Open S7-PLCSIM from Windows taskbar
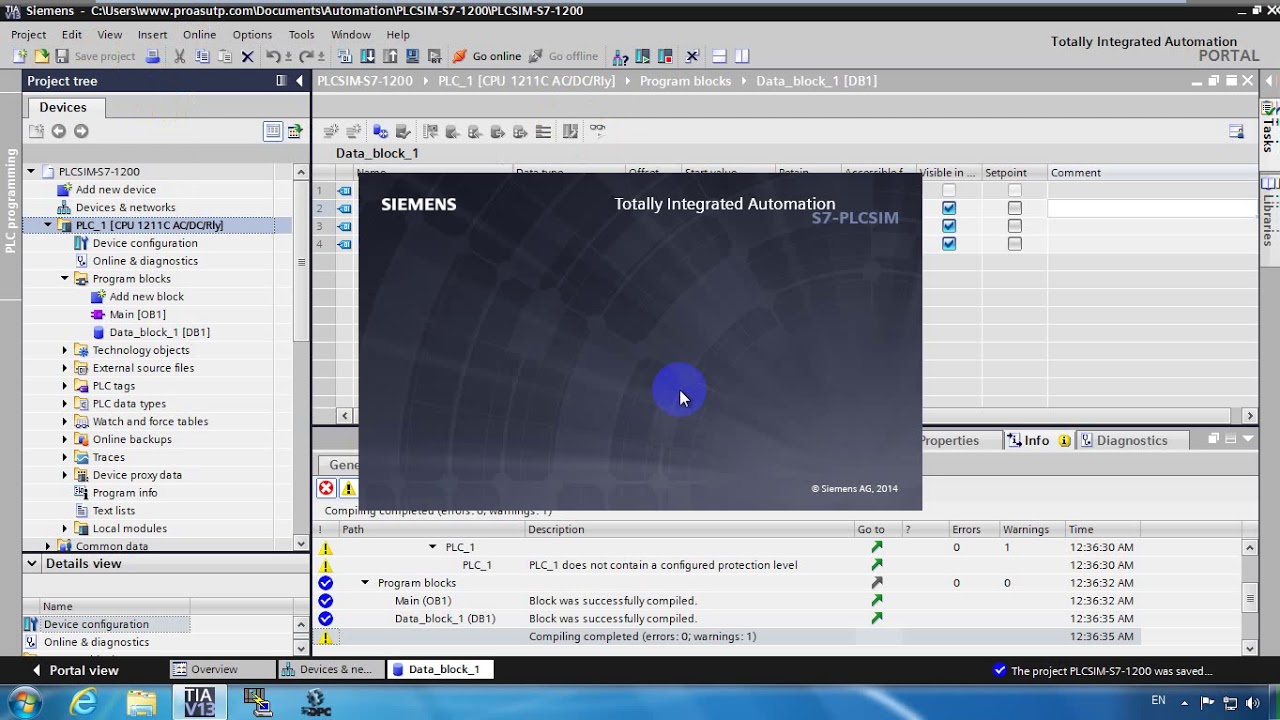This screenshot has width=1280, height=720. click(x=257, y=702)
